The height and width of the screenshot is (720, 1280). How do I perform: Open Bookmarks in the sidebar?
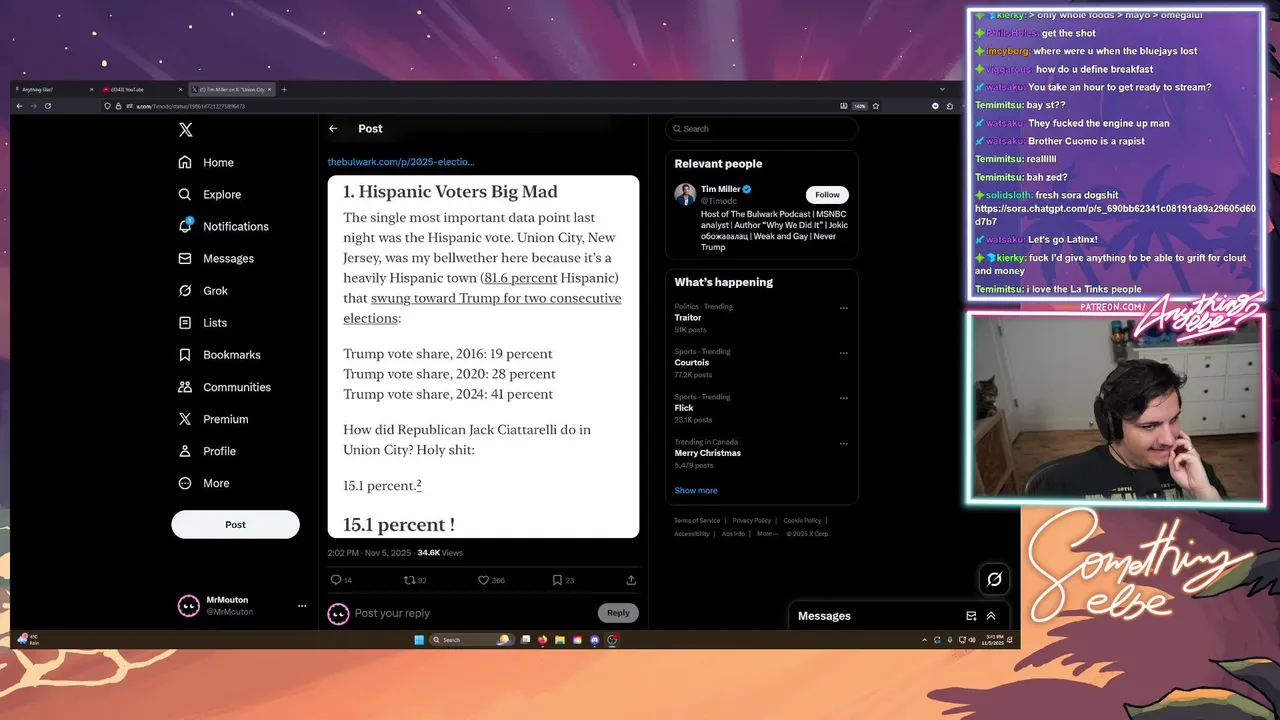[x=219, y=354]
